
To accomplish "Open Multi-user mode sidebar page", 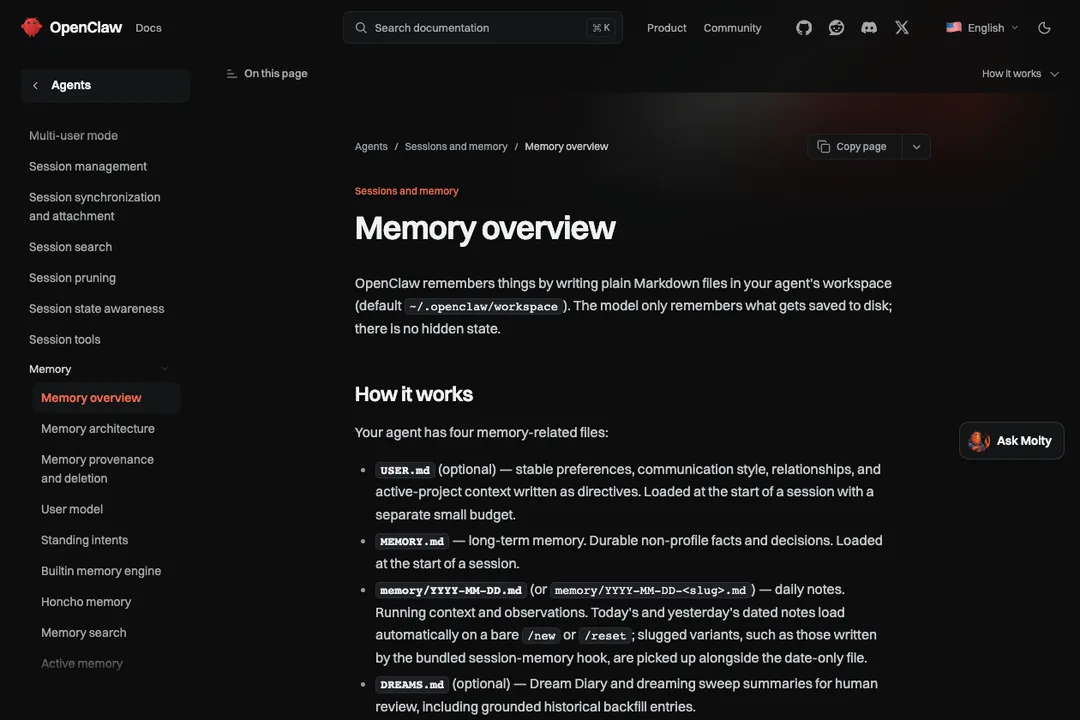I will 73,136.
